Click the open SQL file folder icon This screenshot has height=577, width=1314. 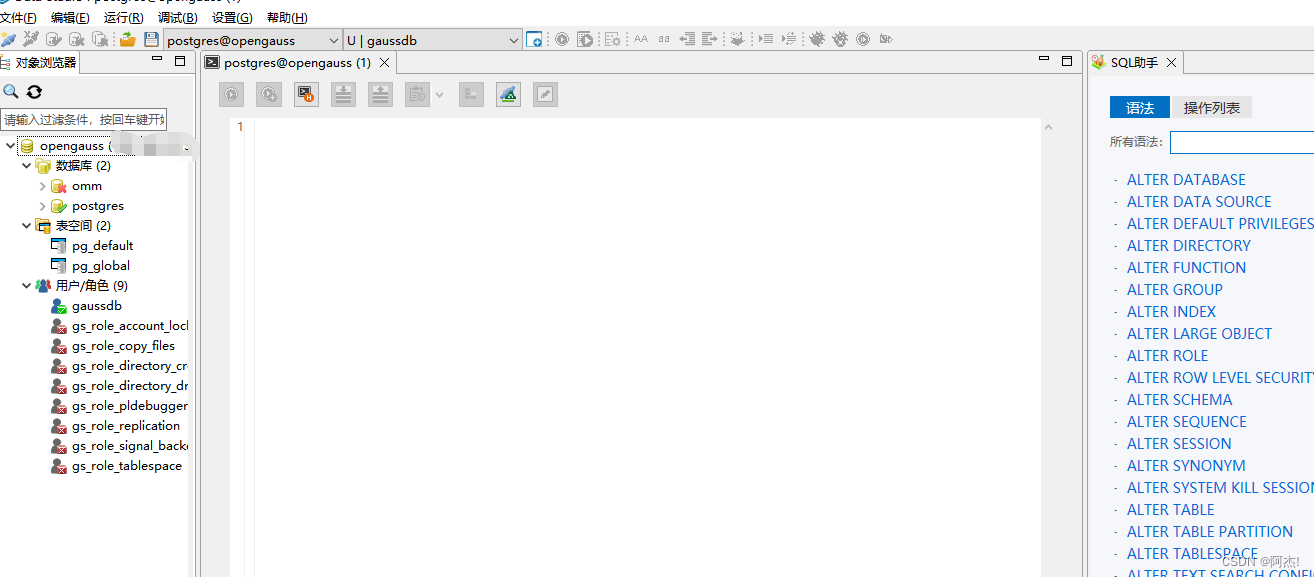pyautogui.click(x=128, y=40)
